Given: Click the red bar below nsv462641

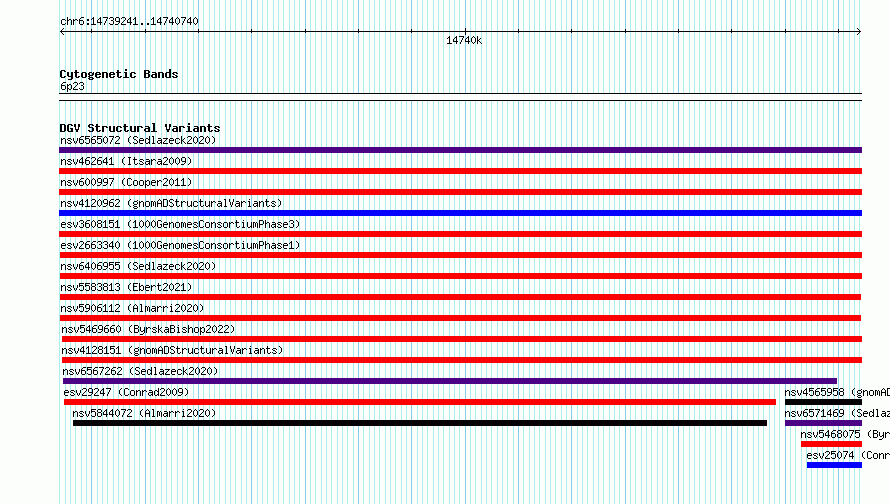Looking at the screenshot, I should (x=460, y=171).
